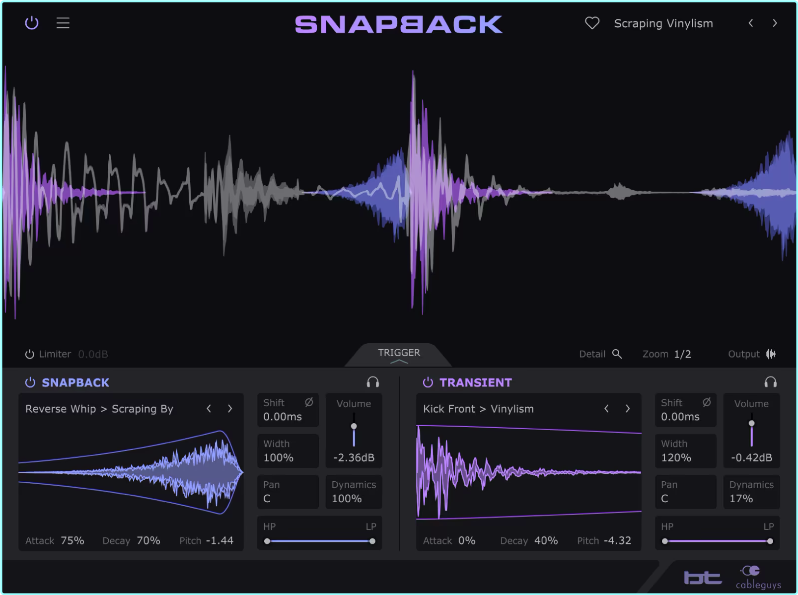Solo the Transient layer with headphones
The image size is (798, 595).
[771, 382]
